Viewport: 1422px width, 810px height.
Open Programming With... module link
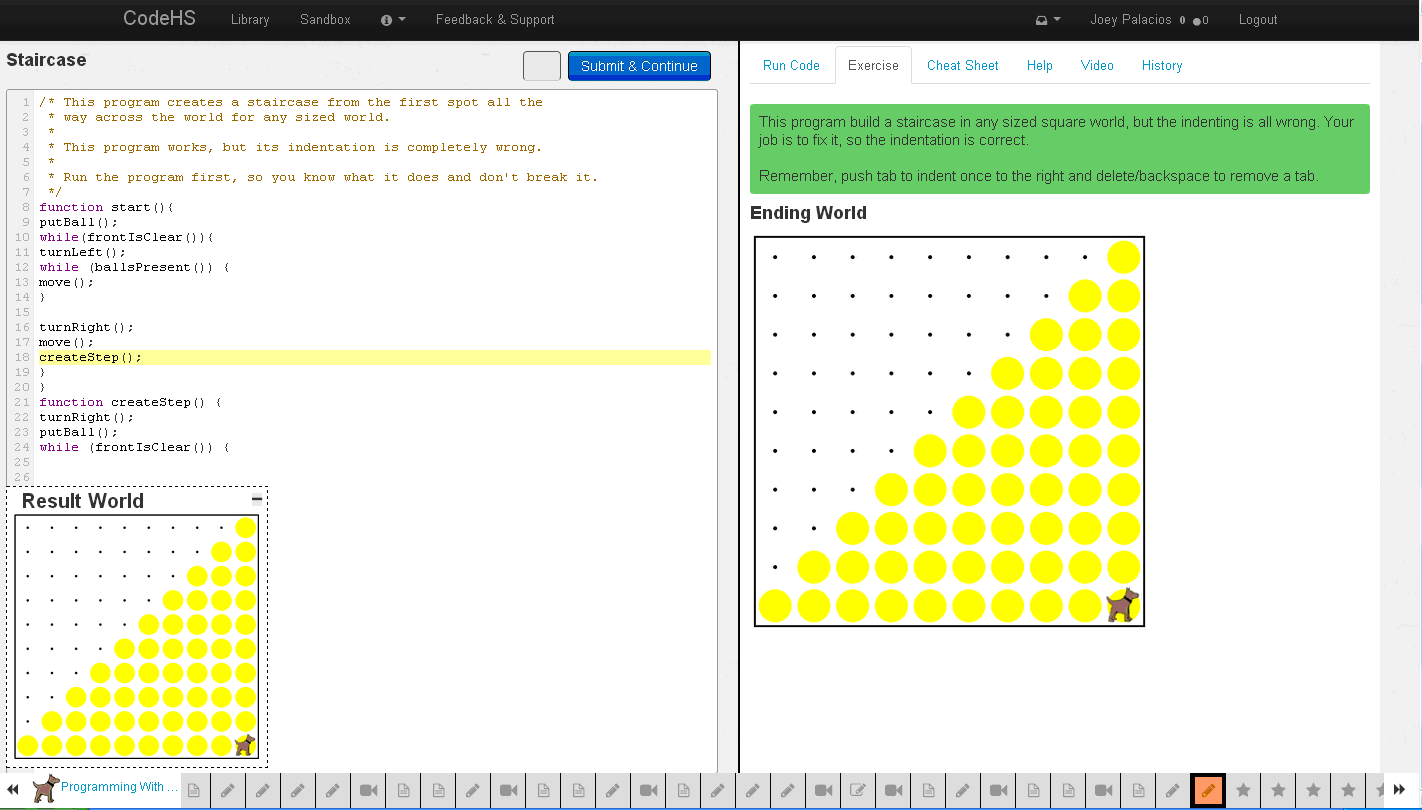[118, 787]
